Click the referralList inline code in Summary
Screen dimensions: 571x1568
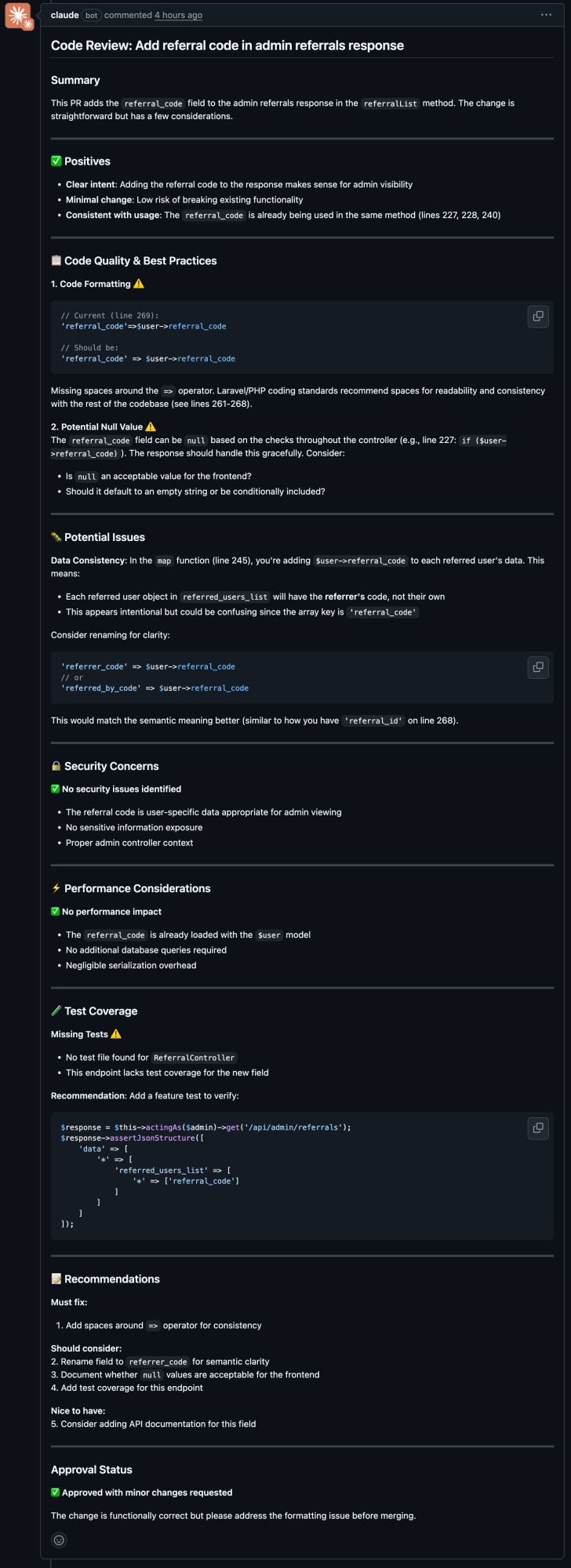tap(390, 103)
